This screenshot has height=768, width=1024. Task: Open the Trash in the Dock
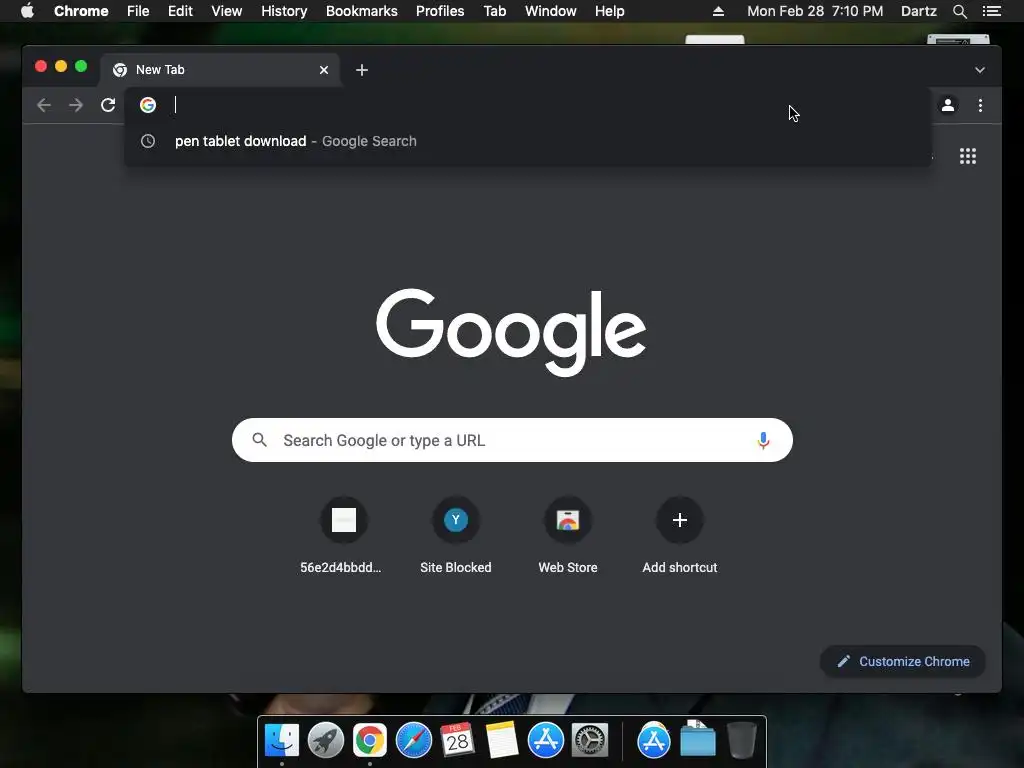(741, 741)
